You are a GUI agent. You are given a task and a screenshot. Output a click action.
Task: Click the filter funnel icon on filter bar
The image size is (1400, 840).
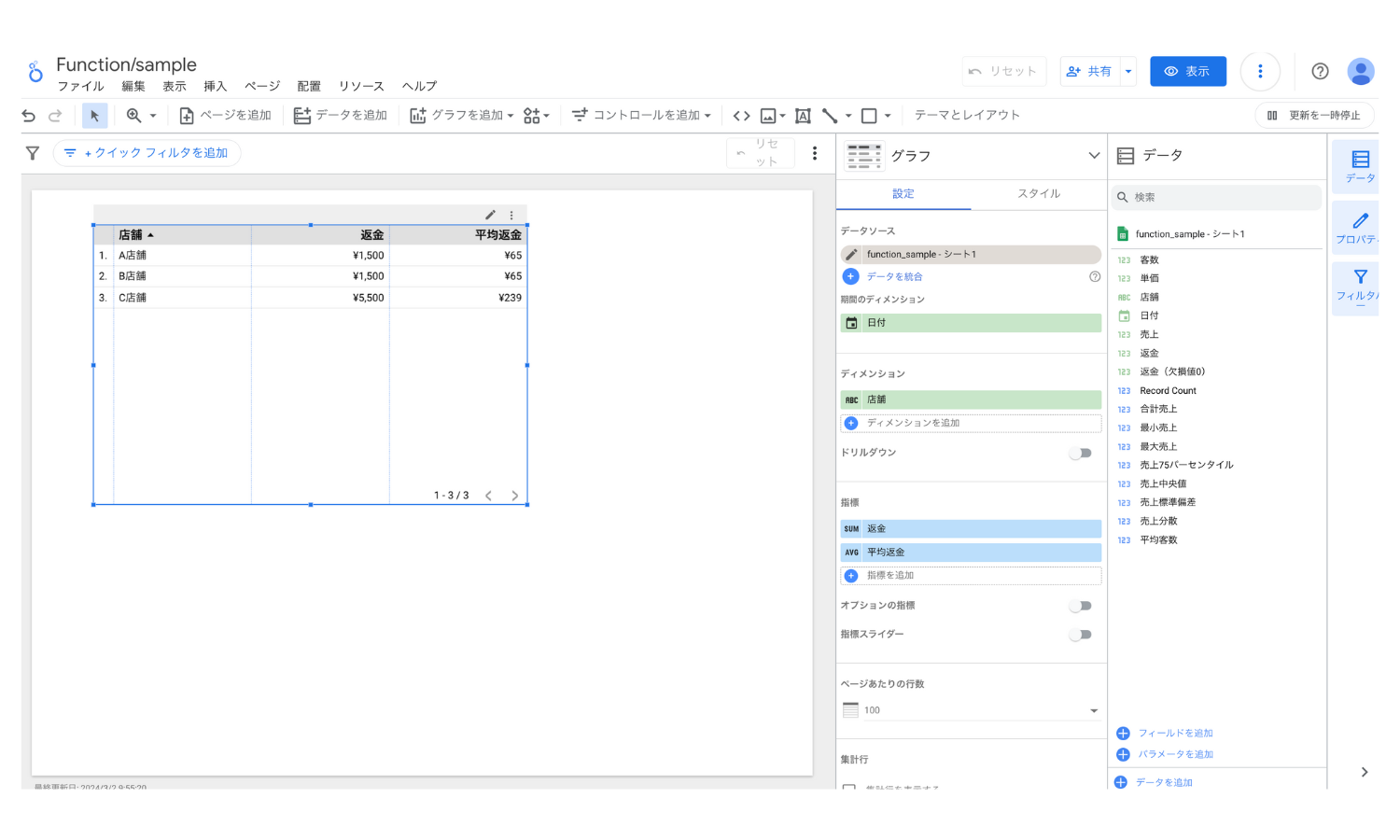click(x=33, y=153)
